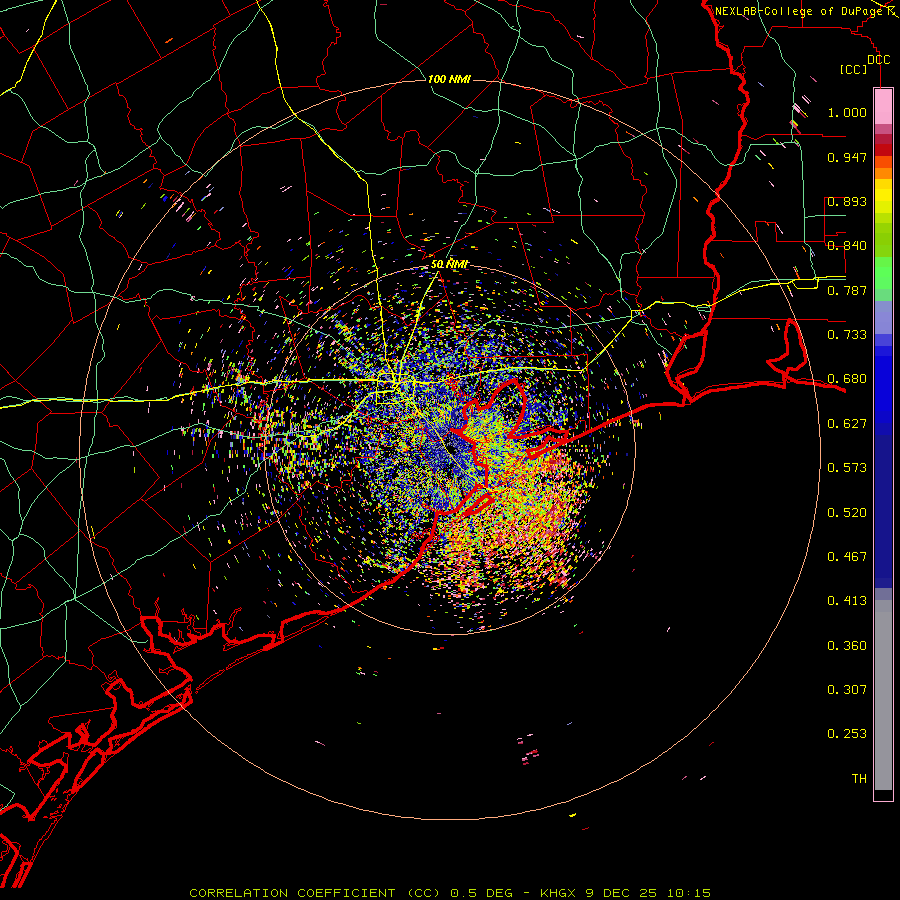
Task: Select the 0.467 legend value
Action: tap(847, 557)
